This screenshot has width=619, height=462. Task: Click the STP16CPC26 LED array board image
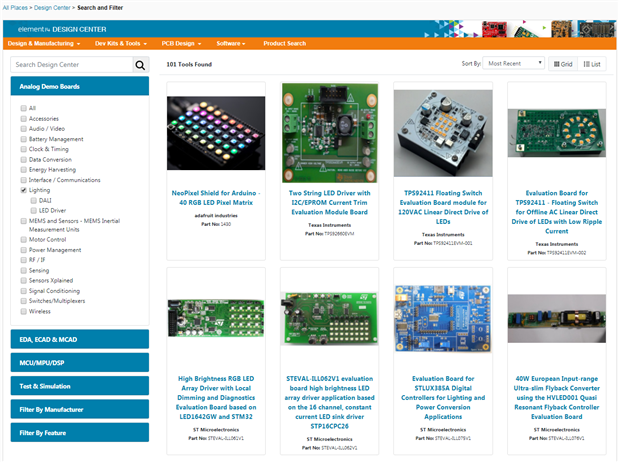tap(330, 319)
